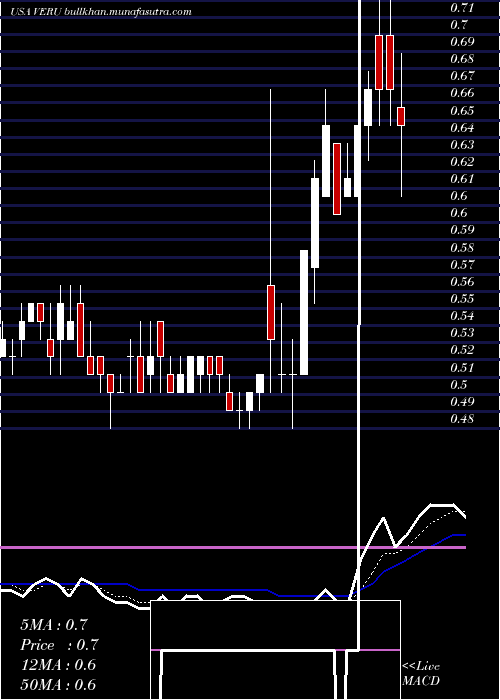Click the 0.49 price axis label

click(462, 402)
